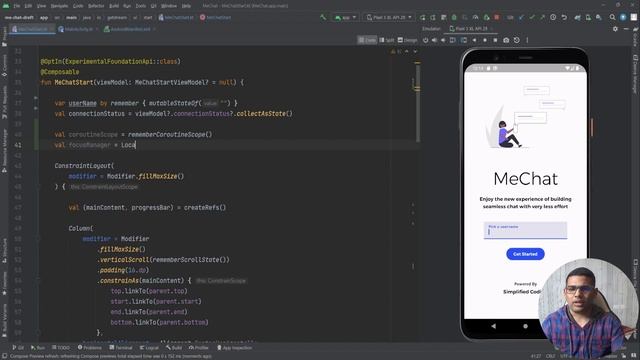Click the emulator snapshots clock icon
This screenshot has width=640, height=360.
pos(517,40)
